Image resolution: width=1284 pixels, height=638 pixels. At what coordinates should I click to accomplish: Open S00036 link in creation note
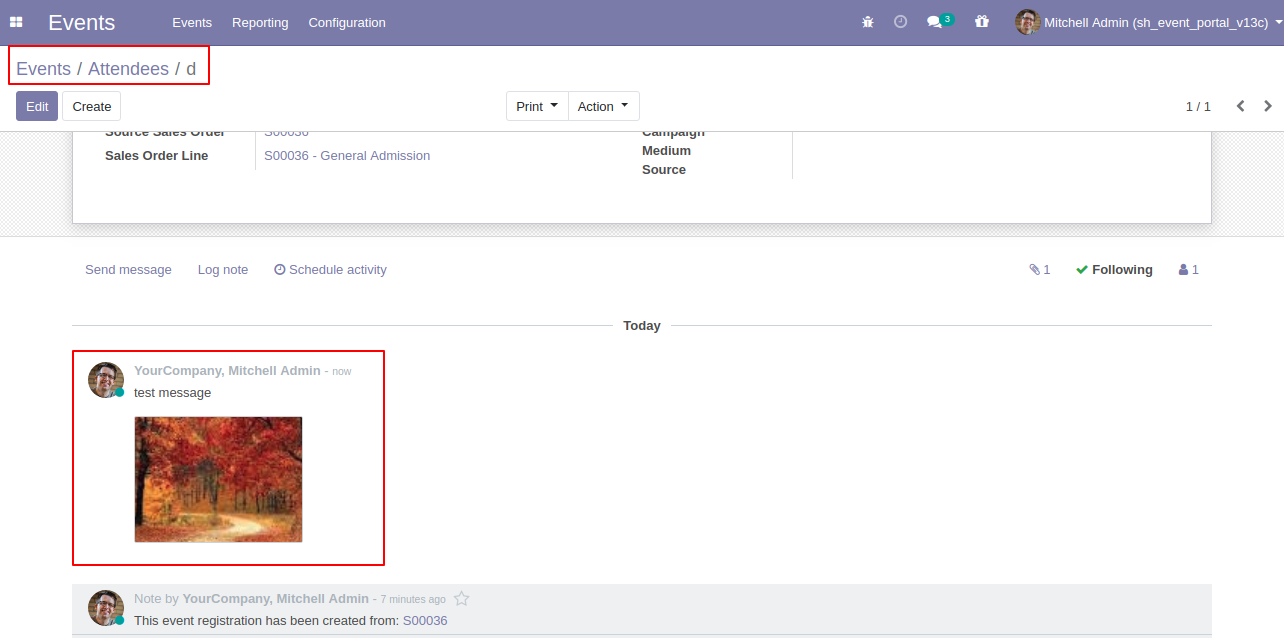(425, 621)
